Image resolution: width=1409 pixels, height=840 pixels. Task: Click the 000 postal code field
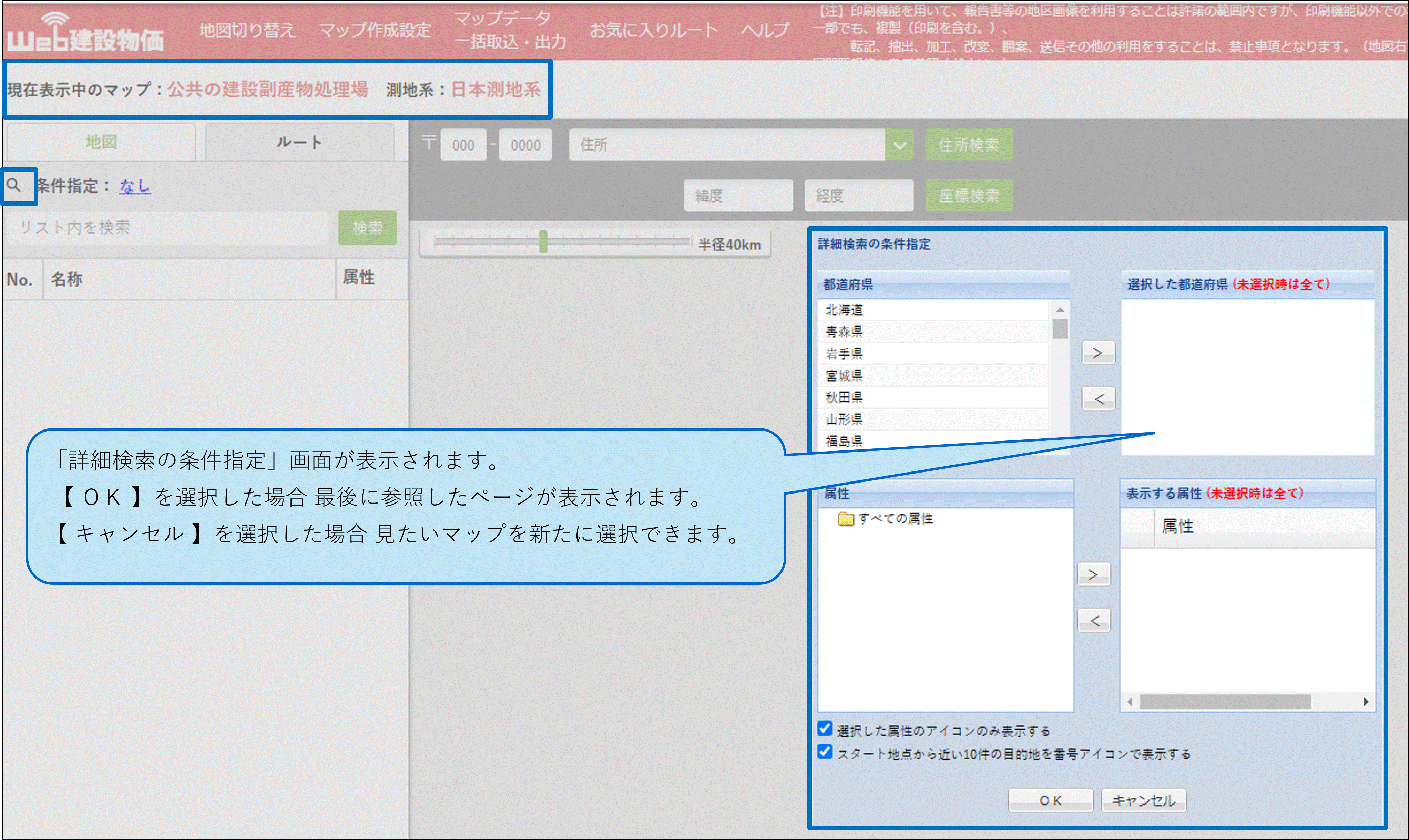(x=463, y=145)
